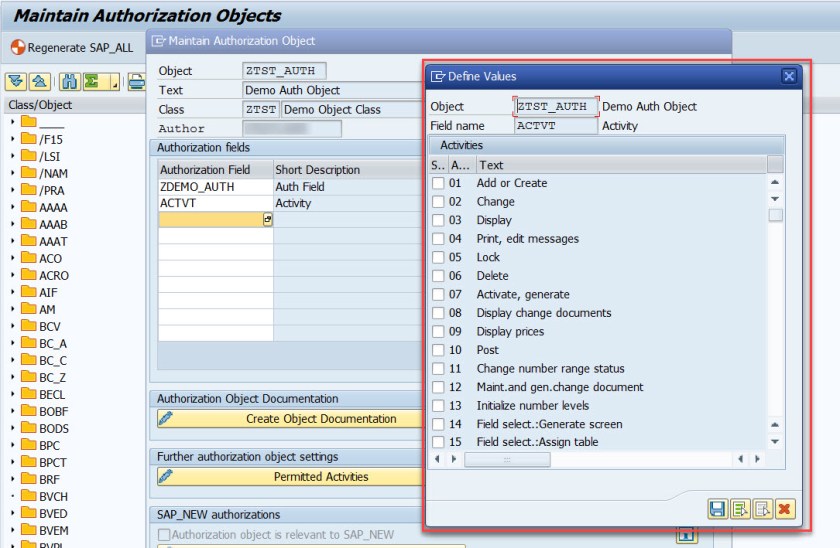Click the binoculars Find icon
Viewport: 840px width, 548px height.
(x=70, y=81)
